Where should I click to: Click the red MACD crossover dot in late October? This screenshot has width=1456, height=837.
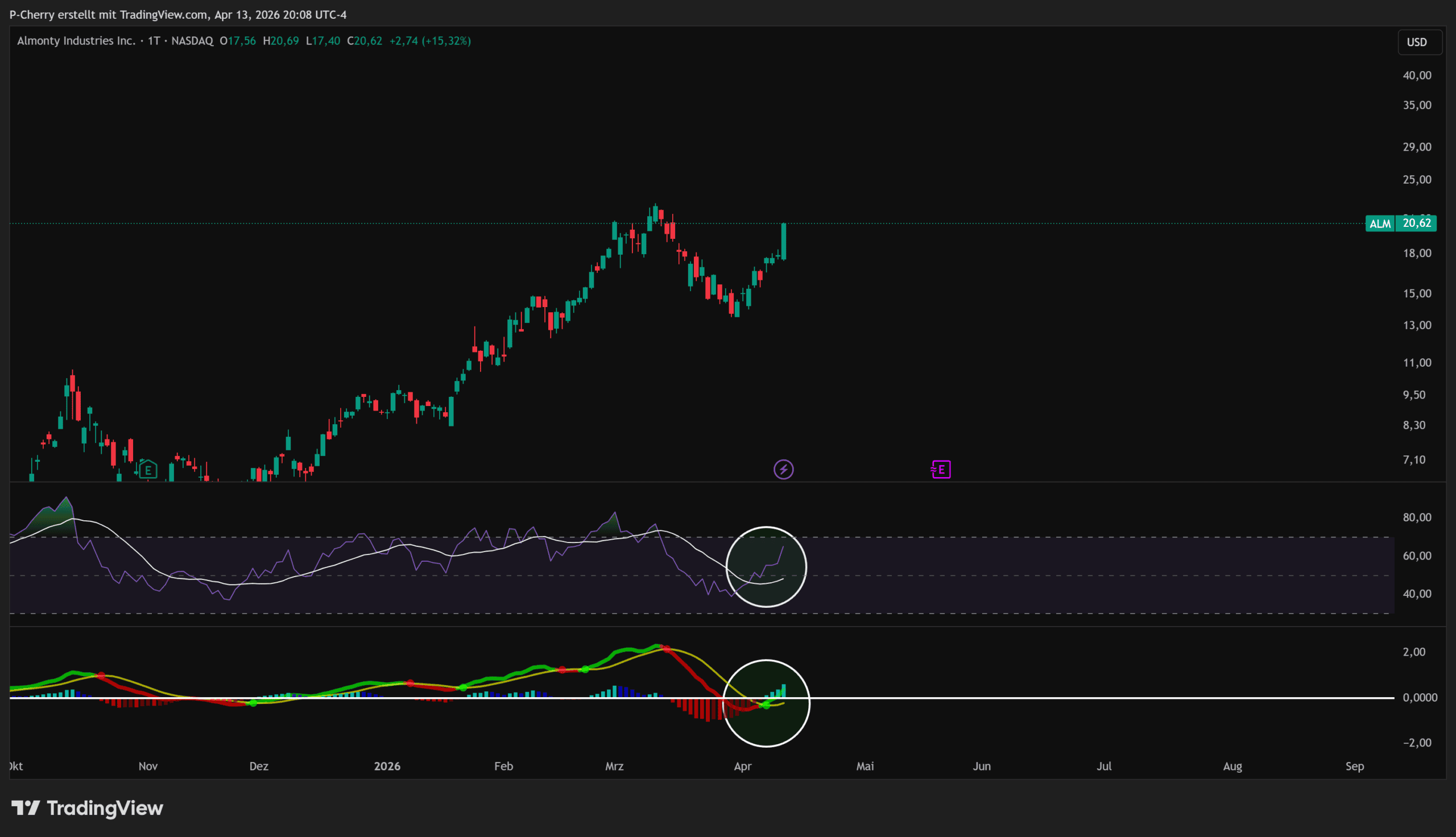pyautogui.click(x=102, y=676)
